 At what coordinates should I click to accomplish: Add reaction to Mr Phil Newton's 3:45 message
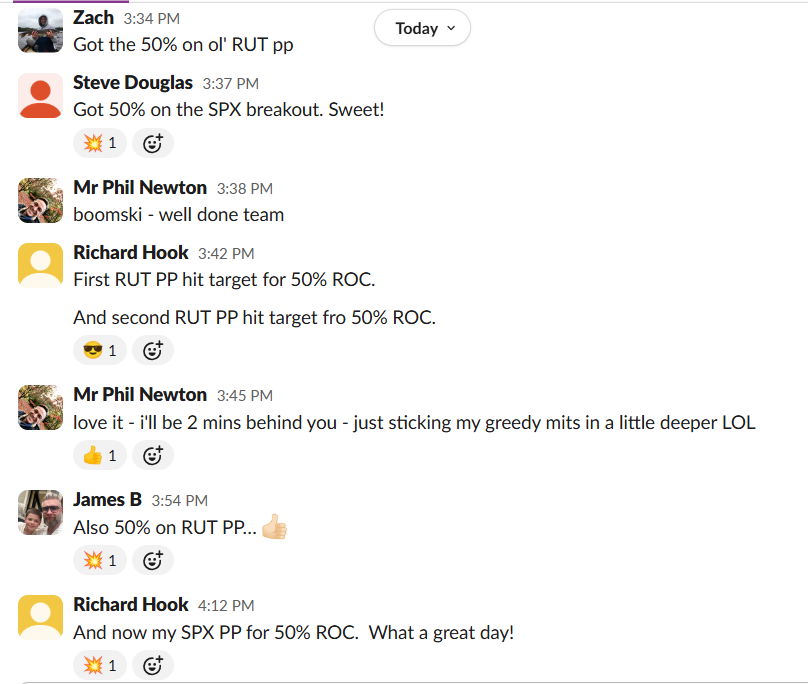point(152,456)
